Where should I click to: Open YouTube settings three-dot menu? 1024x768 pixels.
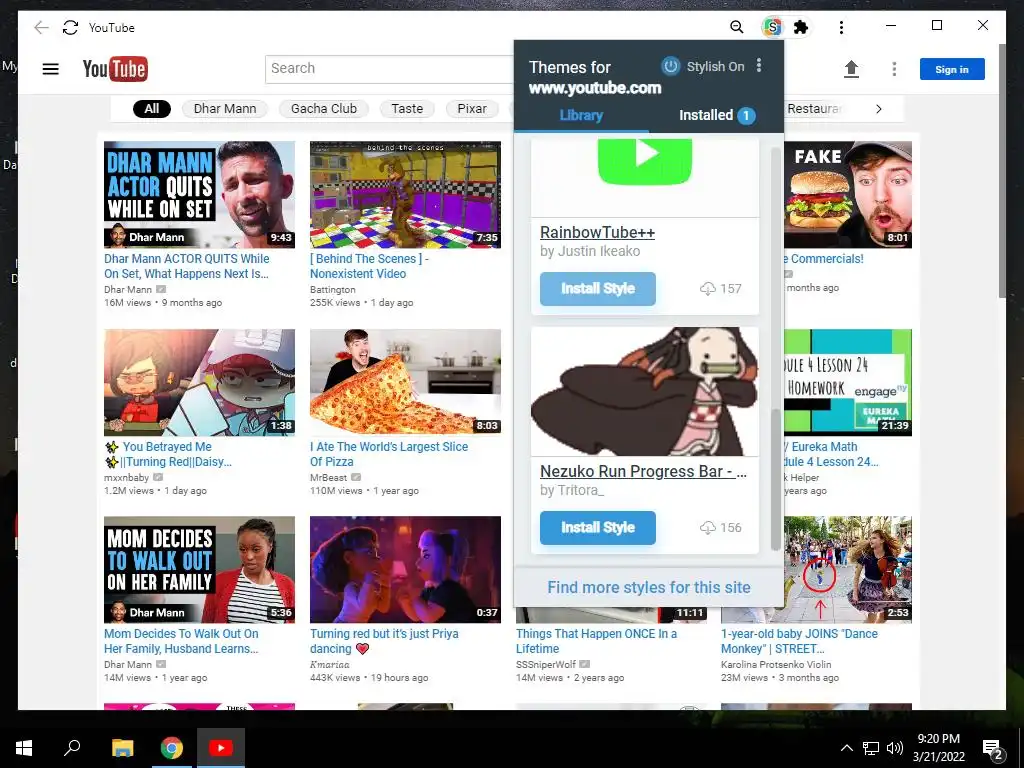(x=894, y=69)
